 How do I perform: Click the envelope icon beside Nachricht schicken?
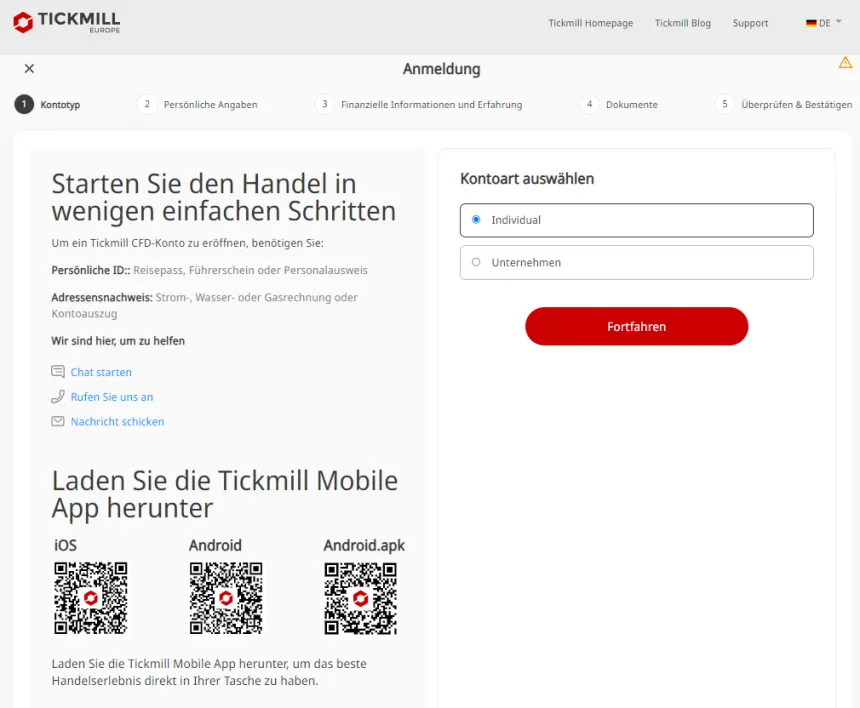[x=59, y=421]
